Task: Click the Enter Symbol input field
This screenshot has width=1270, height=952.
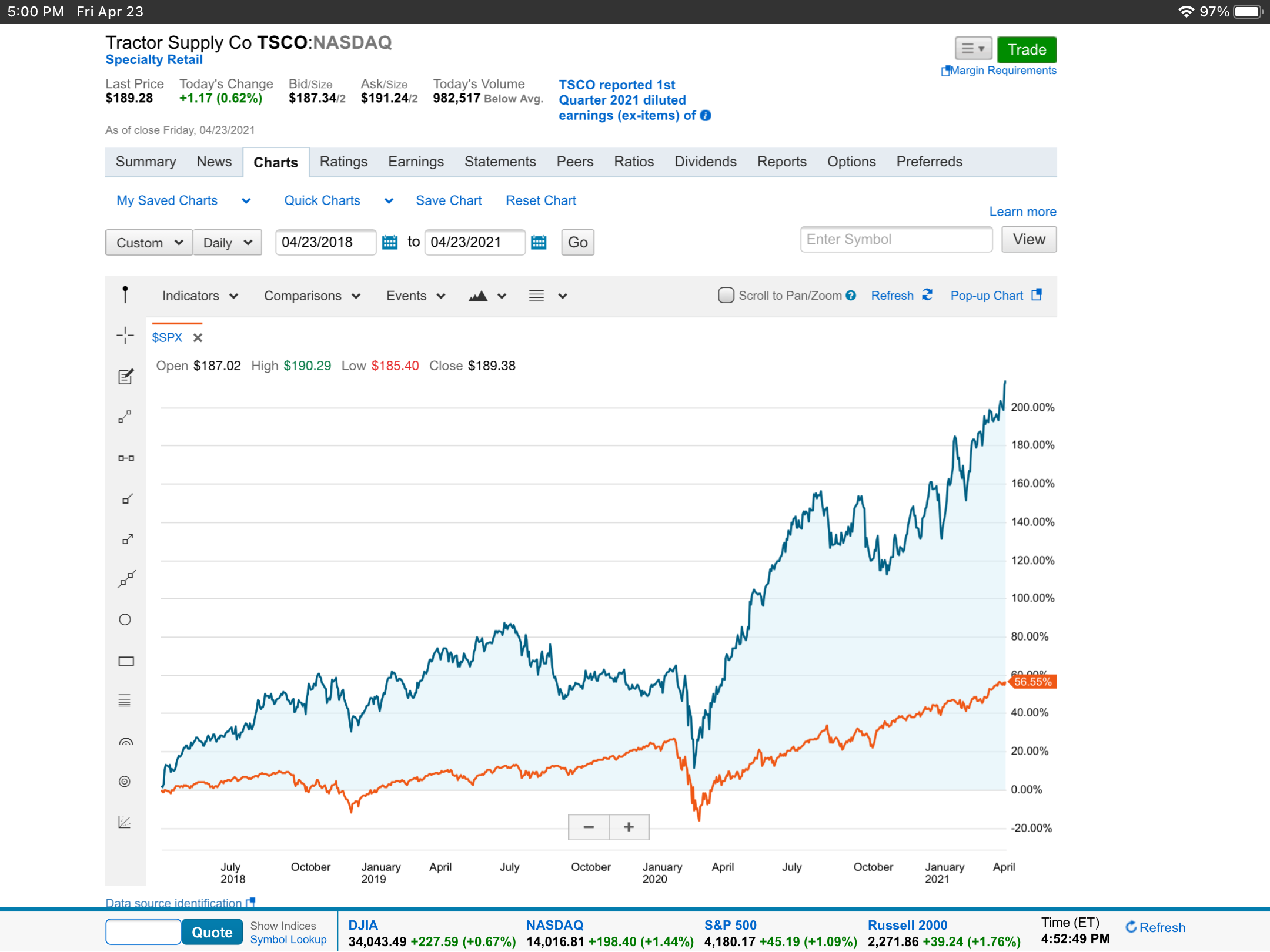Action: [895, 239]
